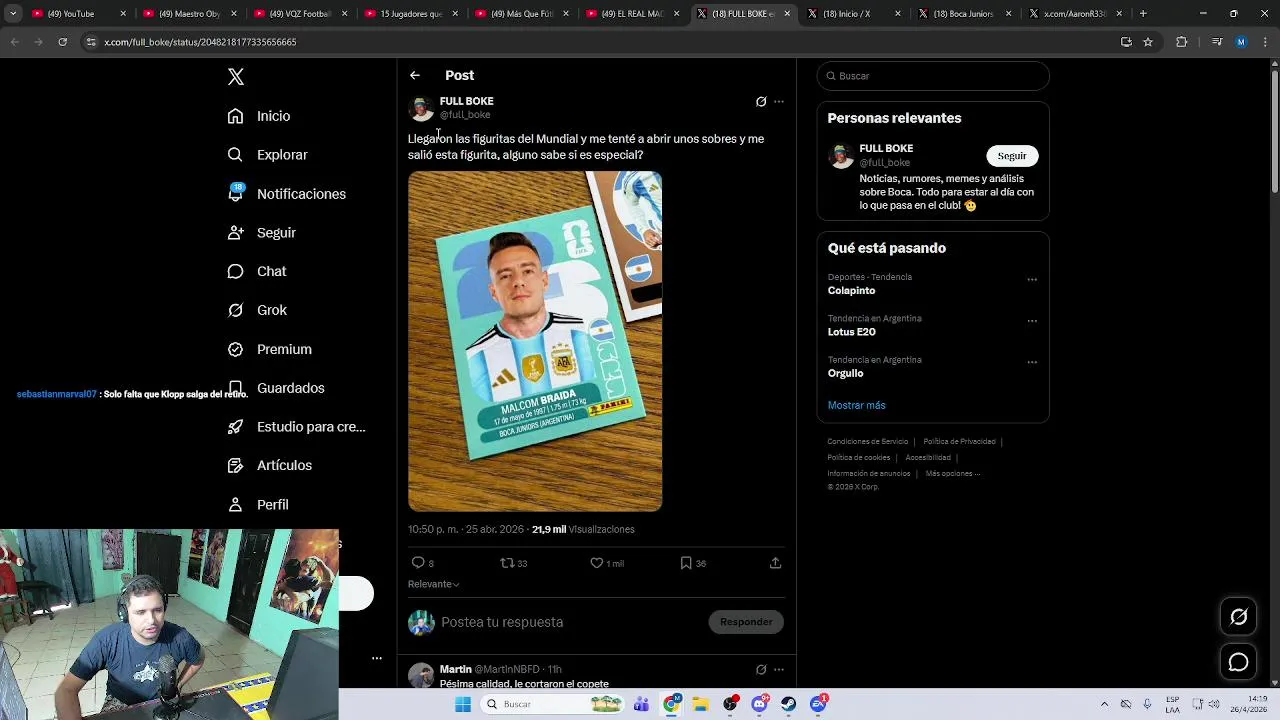The image size is (1280, 720).
Task: Click the address bar URL
Action: (200, 42)
